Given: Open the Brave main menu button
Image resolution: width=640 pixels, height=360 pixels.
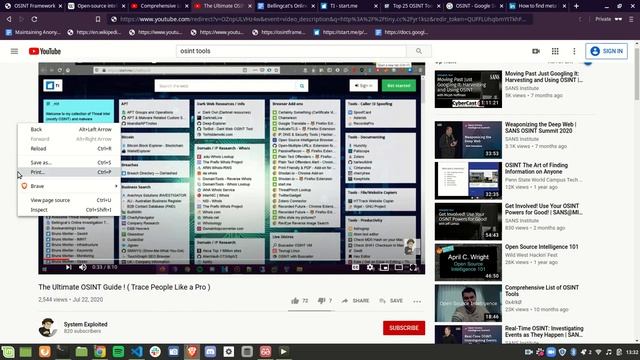Looking at the screenshot, I should click(631, 19).
